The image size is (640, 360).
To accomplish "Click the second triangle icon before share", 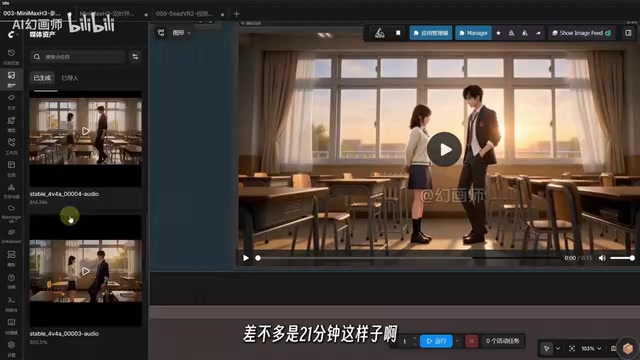I will click(525, 33).
